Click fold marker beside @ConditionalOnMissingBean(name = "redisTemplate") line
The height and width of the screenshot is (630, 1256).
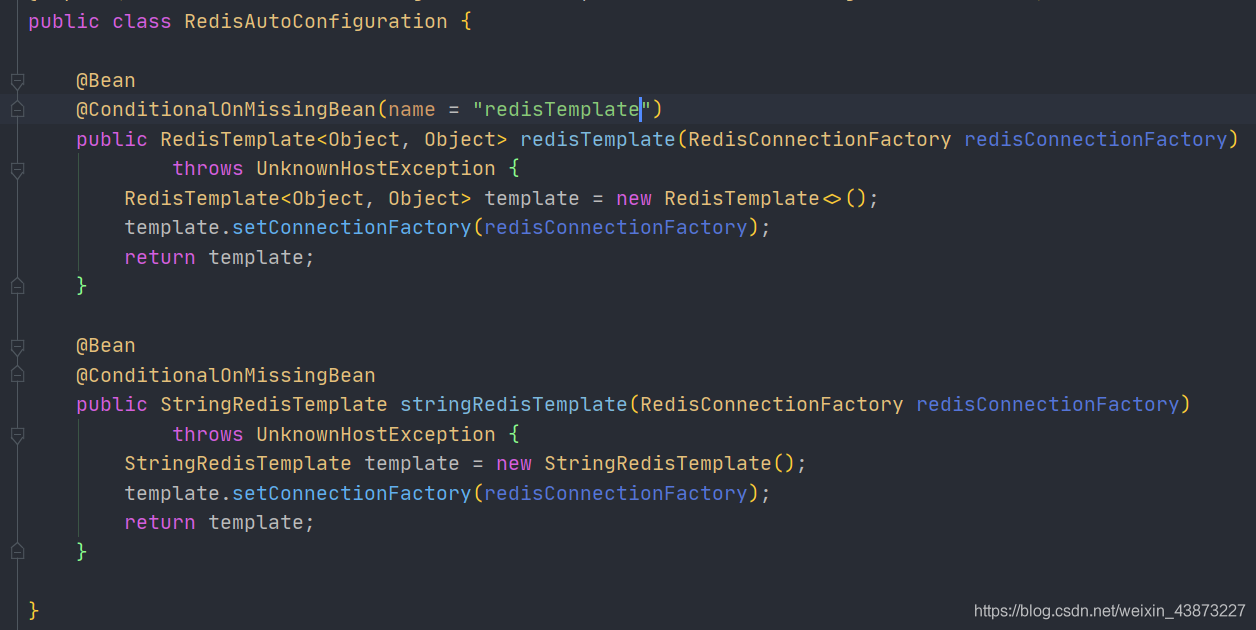tap(17, 110)
